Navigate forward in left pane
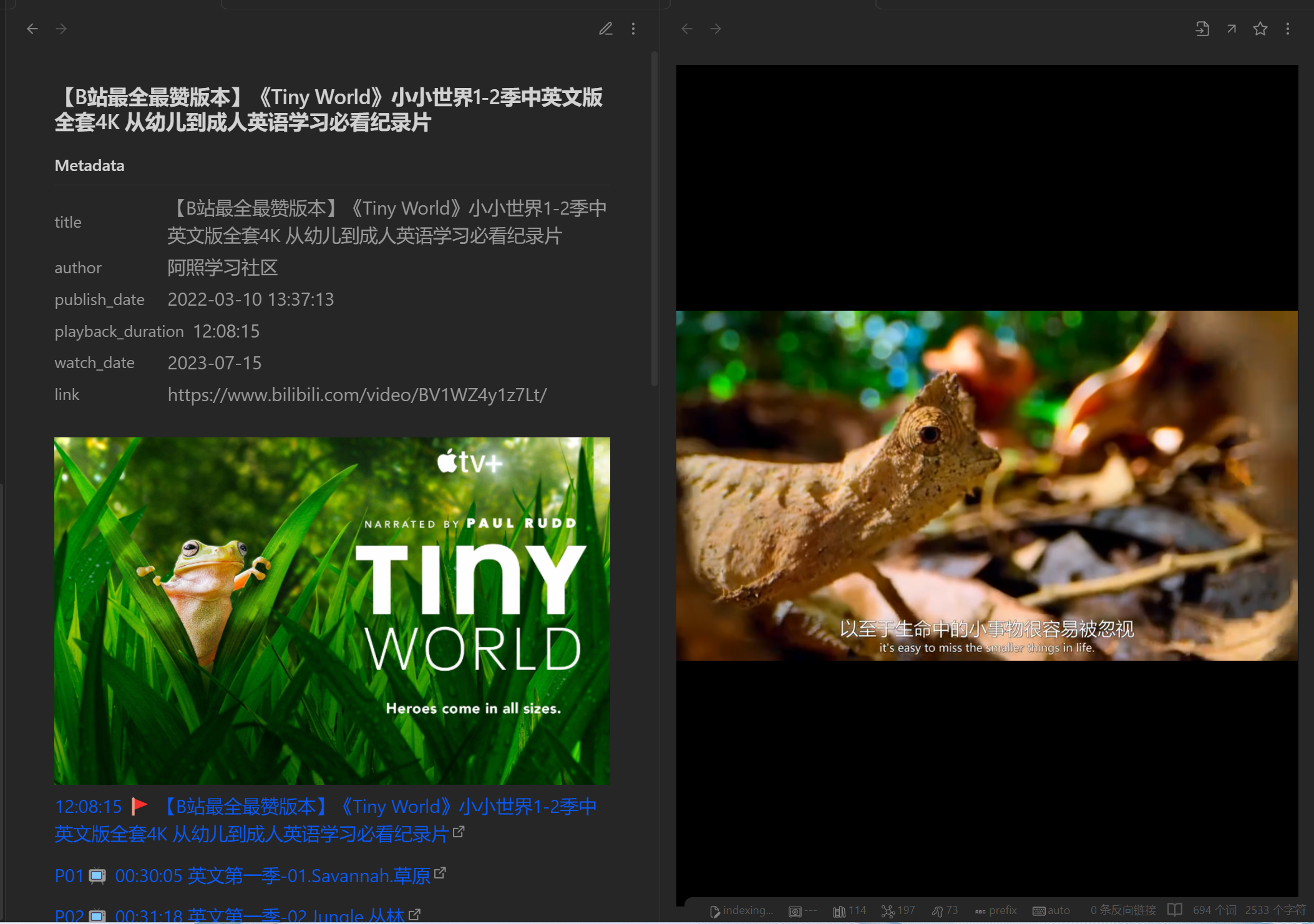Image resolution: width=1314 pixels, height=924 pixels. click(61, 29)
